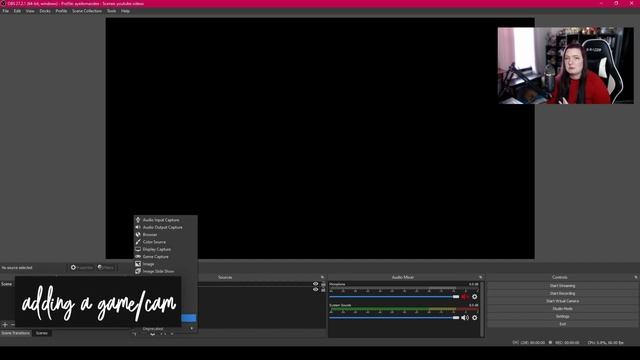Expand the Deprecated submenu
This screenshot has height=360, width=640.
[165, 329]
